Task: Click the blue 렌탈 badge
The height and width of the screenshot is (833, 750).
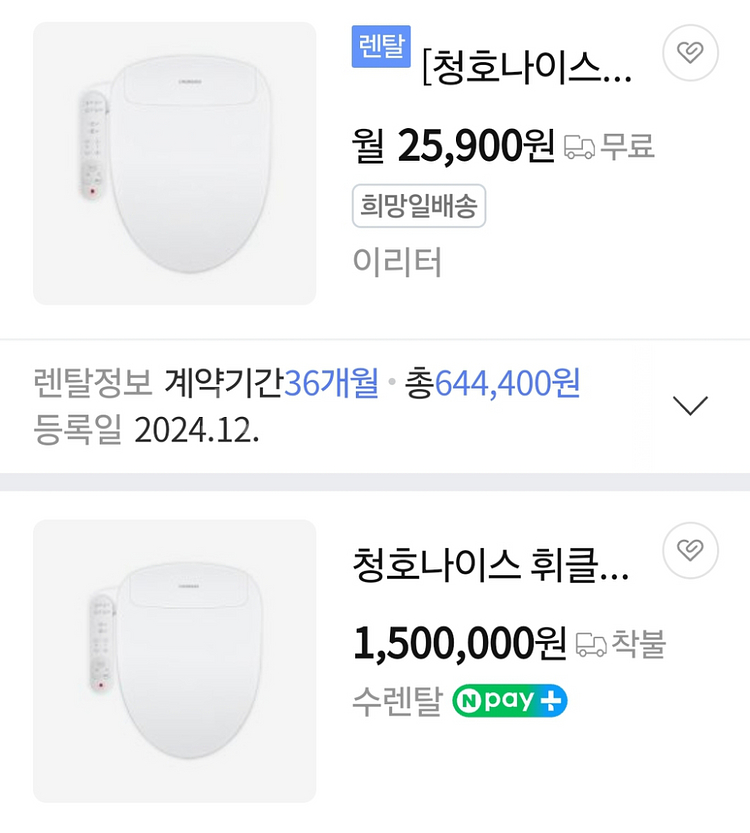Action: pyautogui.click(x=381, y=47)
